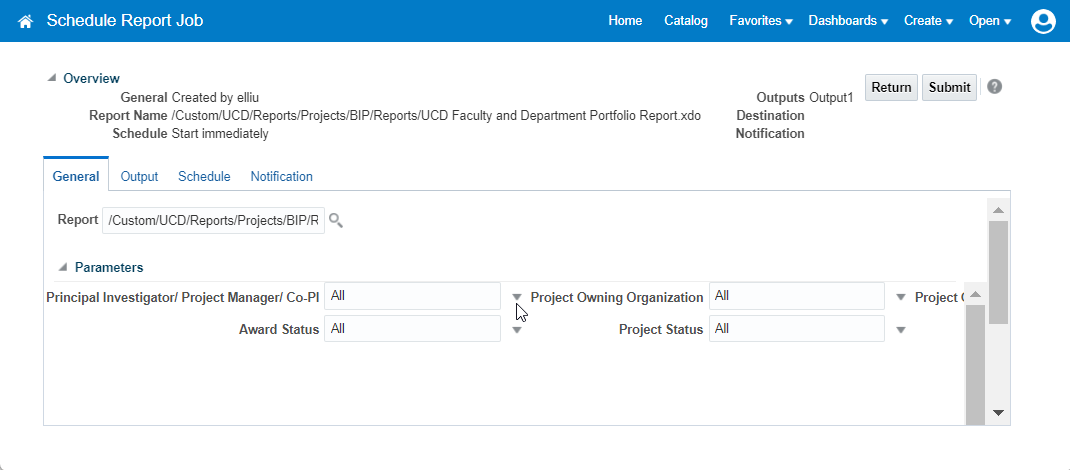Open Project Owning Organization dropdown arrow
The image size is (1070, 470).
coord(900,297)
